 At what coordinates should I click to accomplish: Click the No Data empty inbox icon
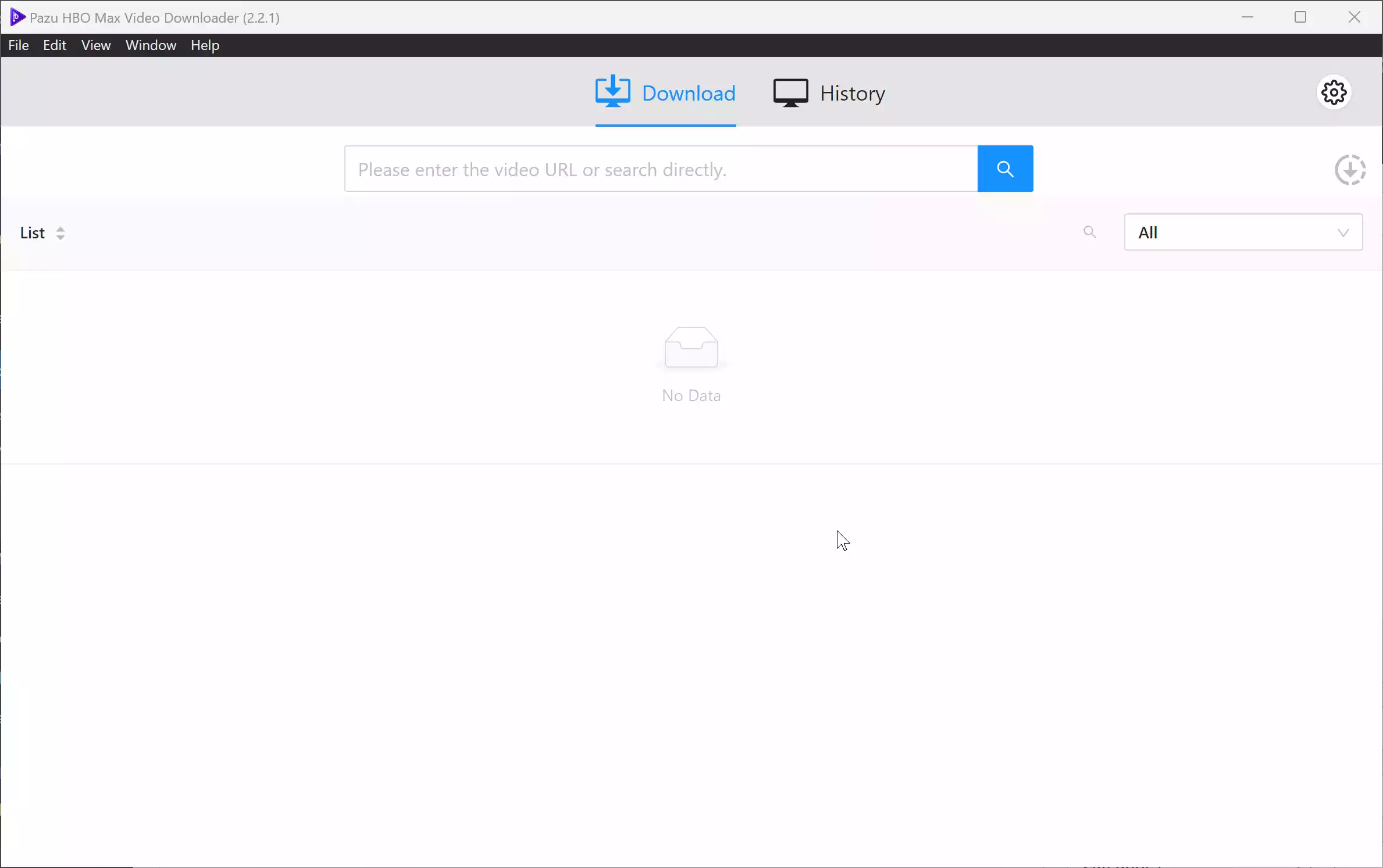[x=691, y=348]
